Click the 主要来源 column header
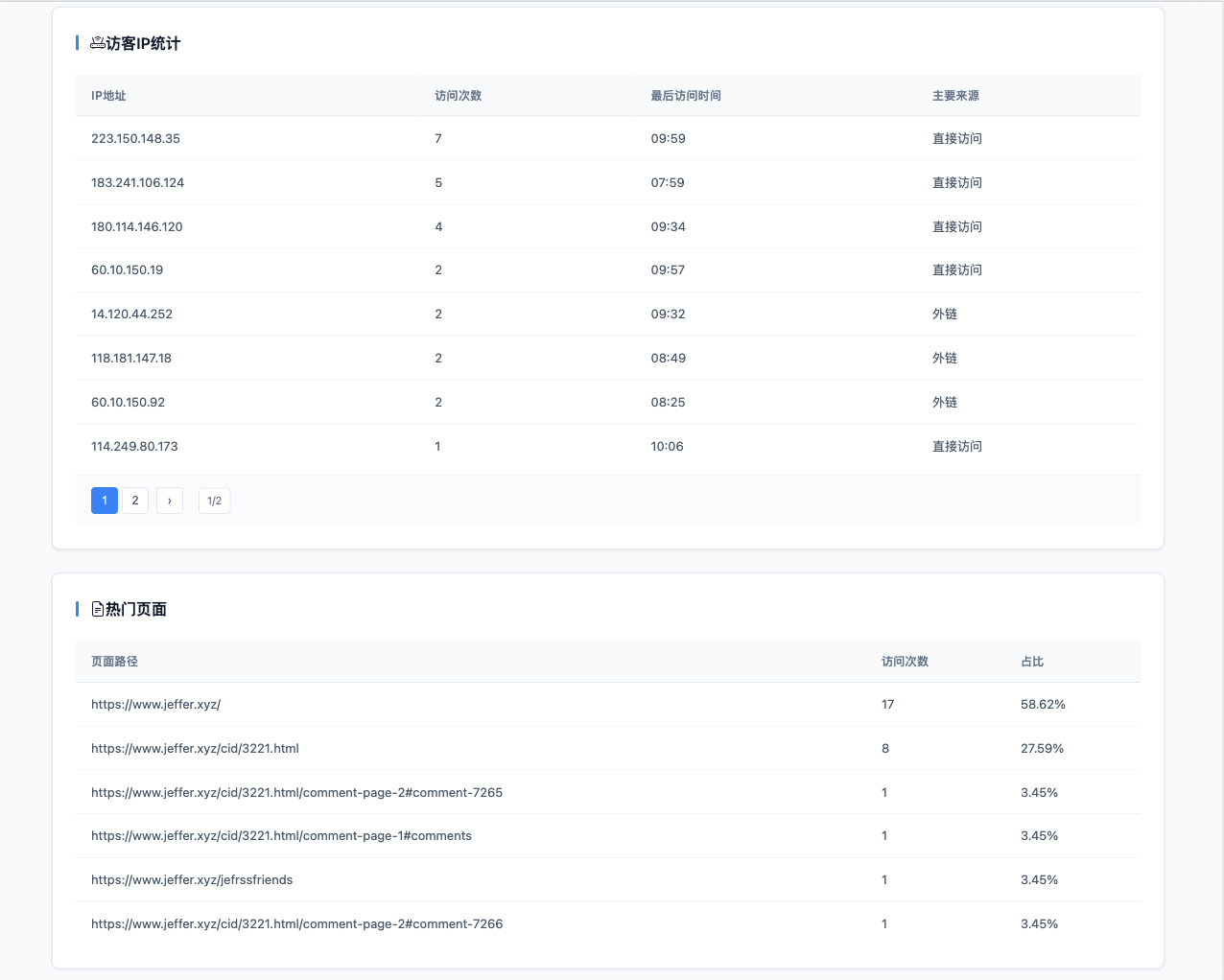This screenshot has height=980, width=1224. click(x=955, y=96)
